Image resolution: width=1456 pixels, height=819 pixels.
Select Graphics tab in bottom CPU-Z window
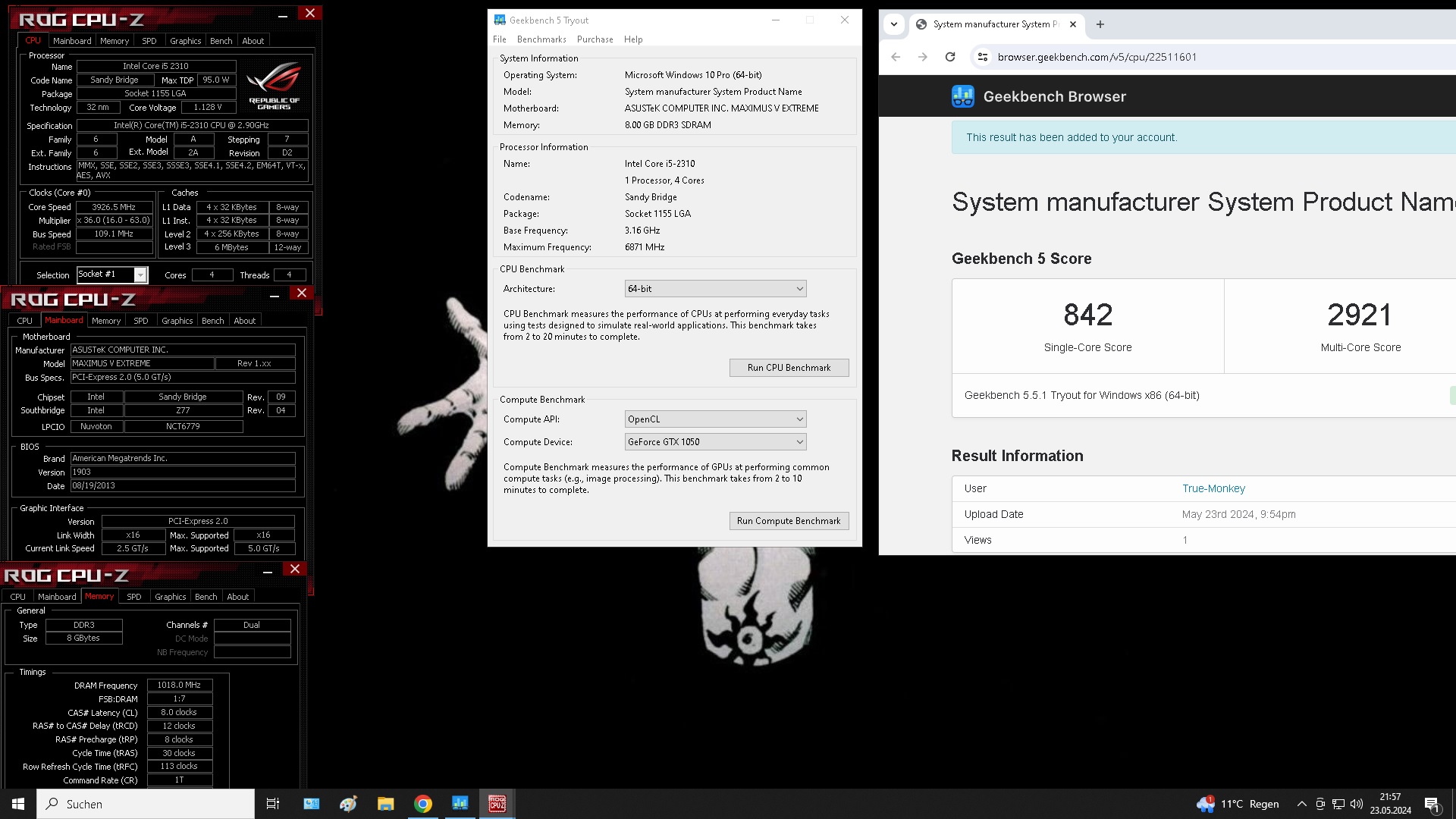pyautogui.click(x=170, y=597)
